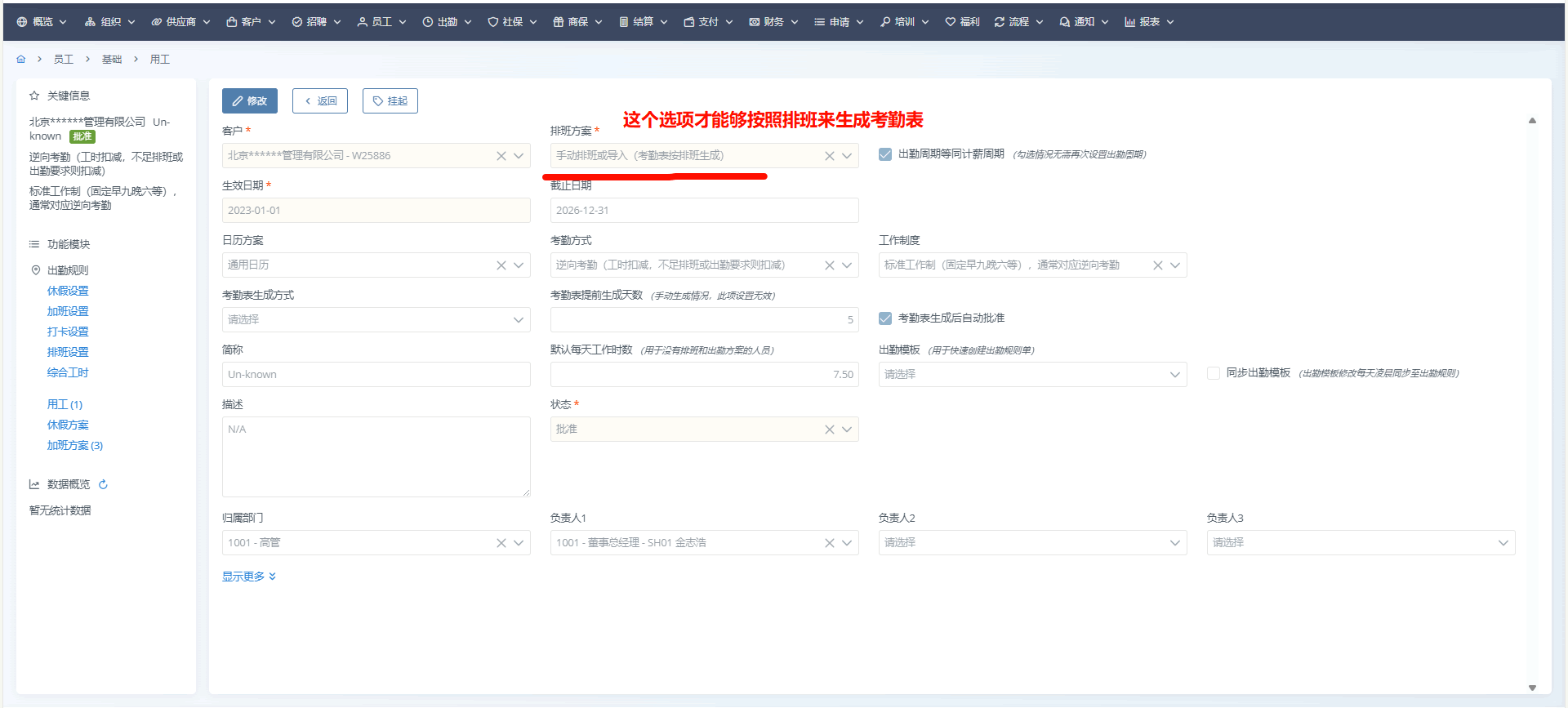Viewport: 1568px width, 708px height.
Task: Clear the 客户 field with X icon
Action: (x=501, y=156)
